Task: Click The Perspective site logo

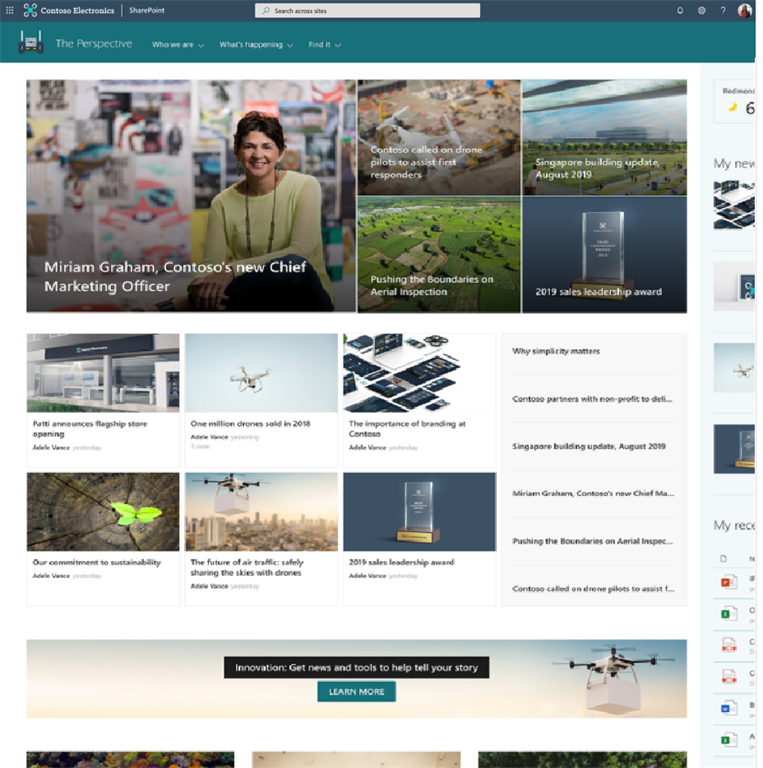Action: [x=31, y=43]
